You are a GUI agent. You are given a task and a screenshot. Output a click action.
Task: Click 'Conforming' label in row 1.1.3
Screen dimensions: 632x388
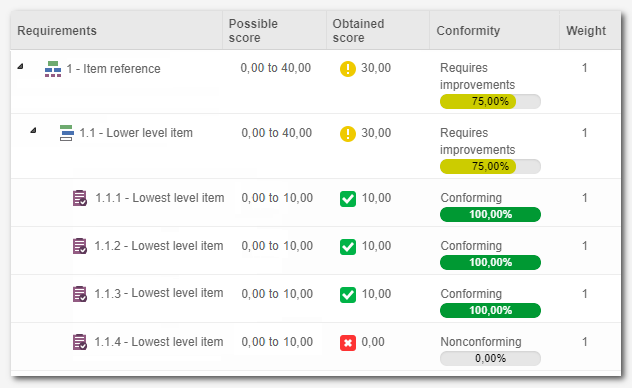point(471,294)
